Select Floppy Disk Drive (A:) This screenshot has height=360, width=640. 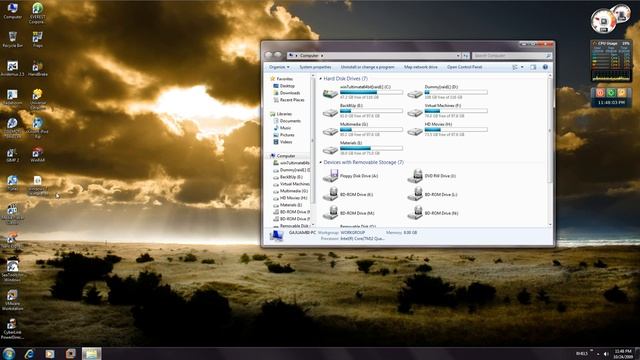click(351, 176)
